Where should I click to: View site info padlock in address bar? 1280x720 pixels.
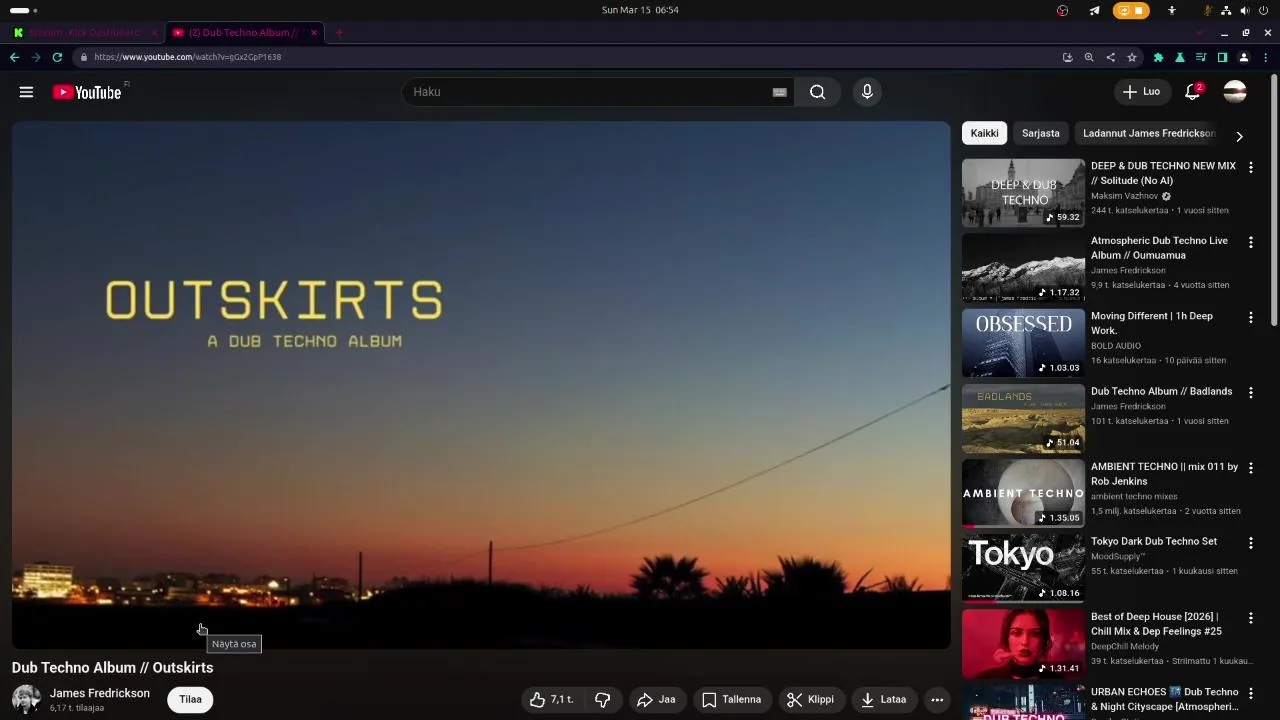pos(84,57)
